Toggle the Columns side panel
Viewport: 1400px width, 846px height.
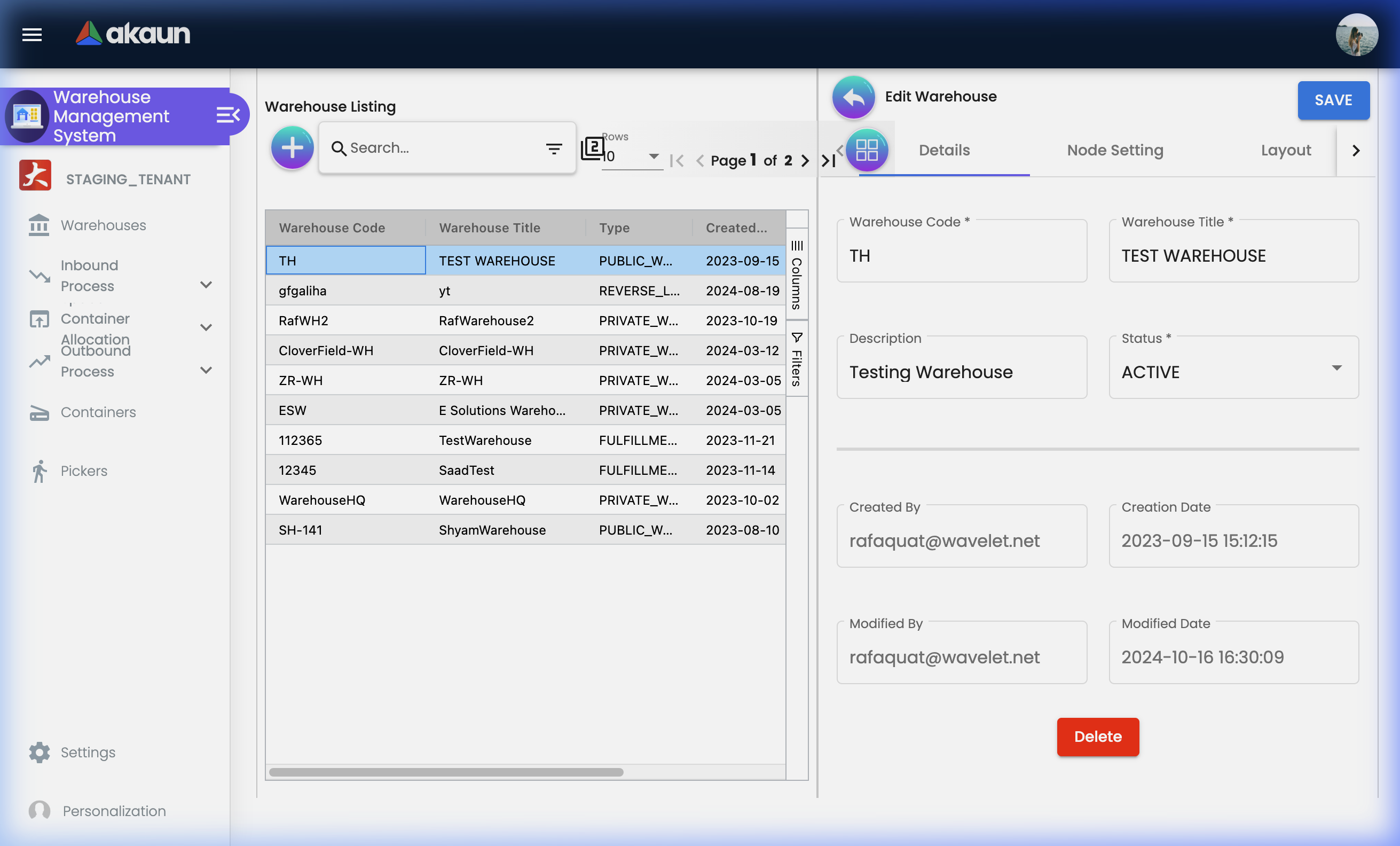797,275
